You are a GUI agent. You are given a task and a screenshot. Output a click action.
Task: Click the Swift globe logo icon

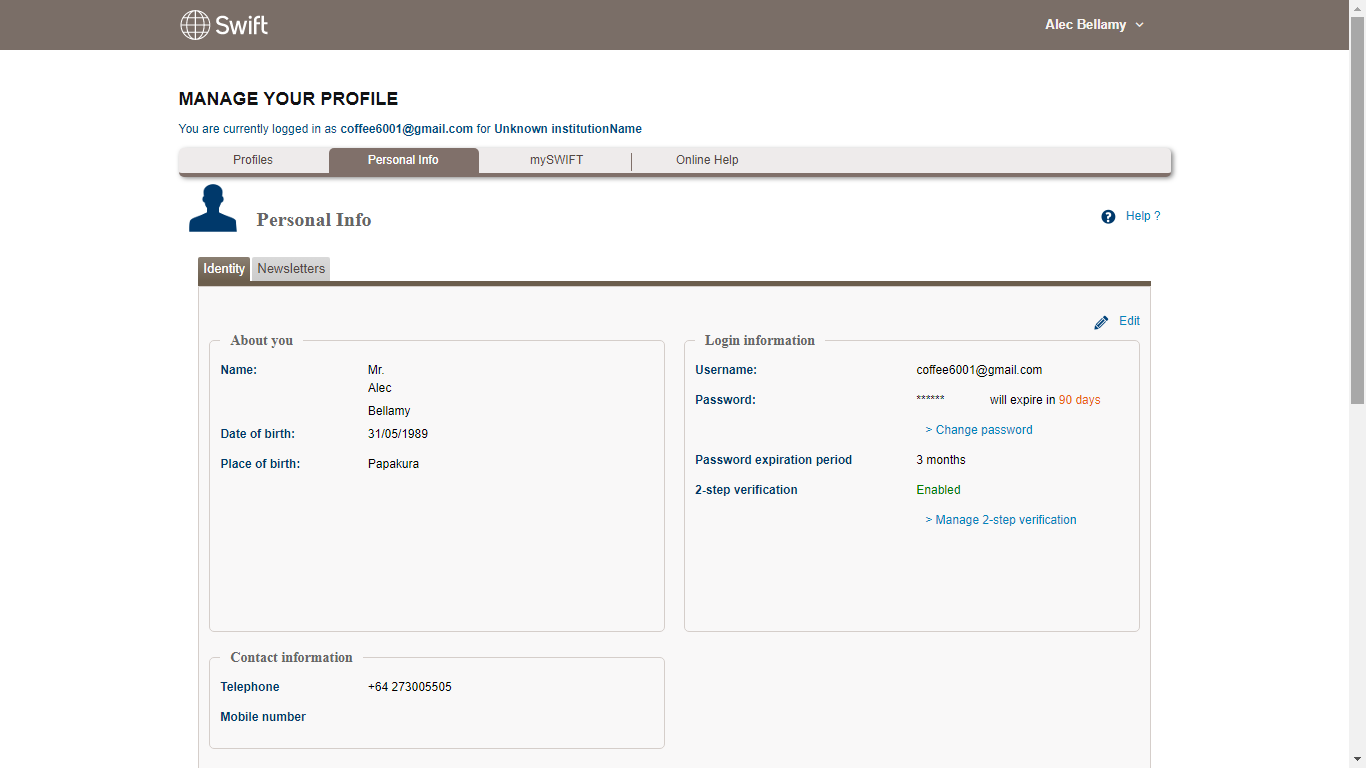[195, 25]
